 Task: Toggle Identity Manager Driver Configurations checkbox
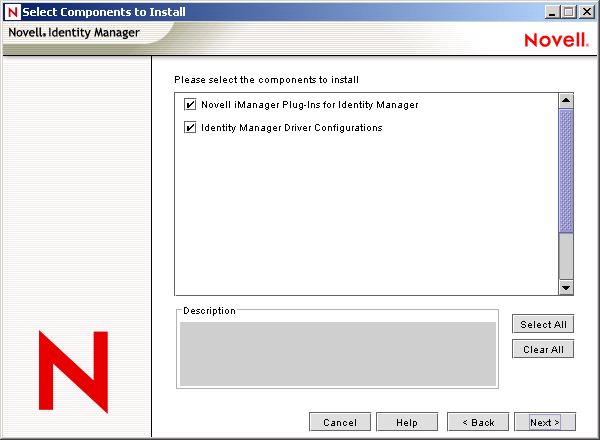pyautogui.click(x=190, y=128)
